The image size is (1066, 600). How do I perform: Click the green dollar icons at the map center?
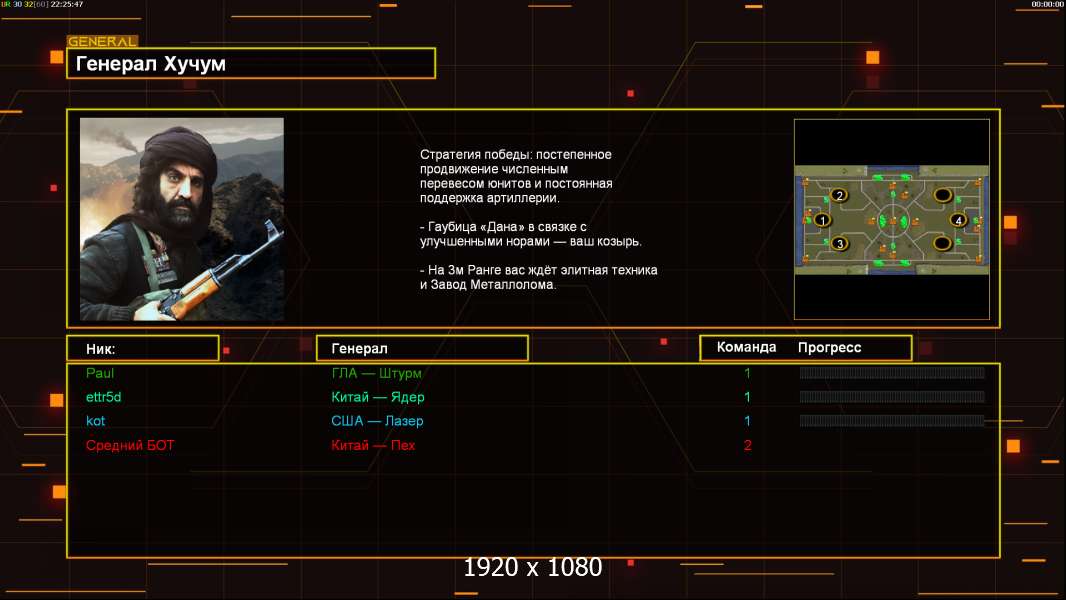(x=893, y=221)
